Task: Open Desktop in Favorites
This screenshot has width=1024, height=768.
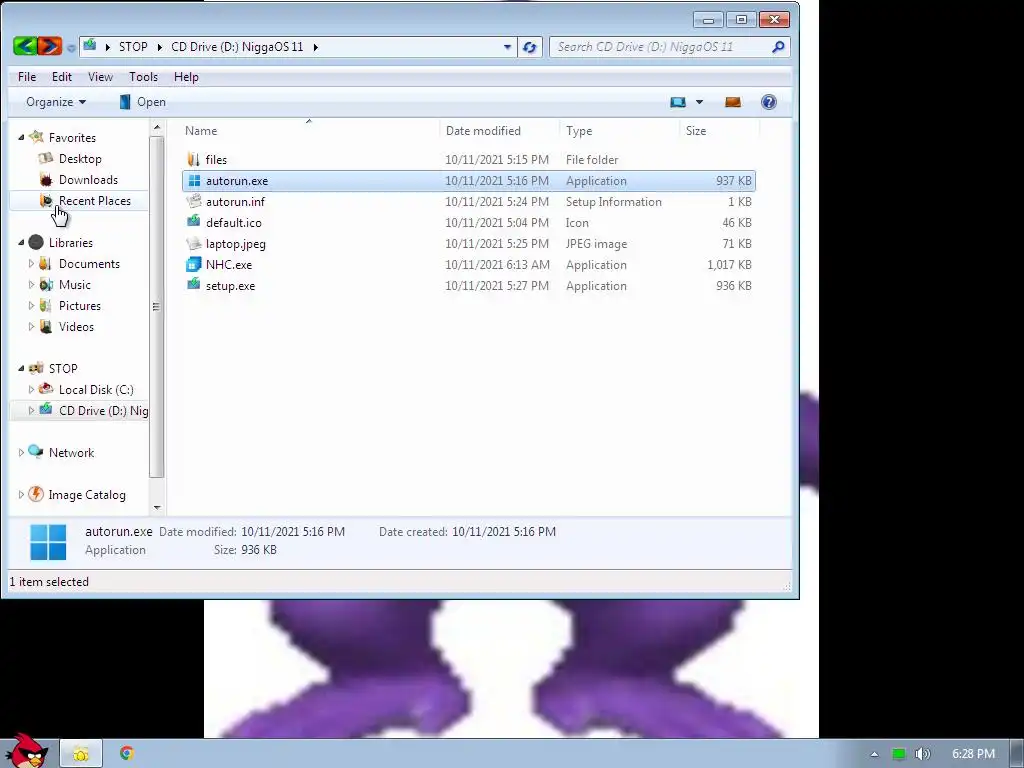Action: tap(80, 159)
